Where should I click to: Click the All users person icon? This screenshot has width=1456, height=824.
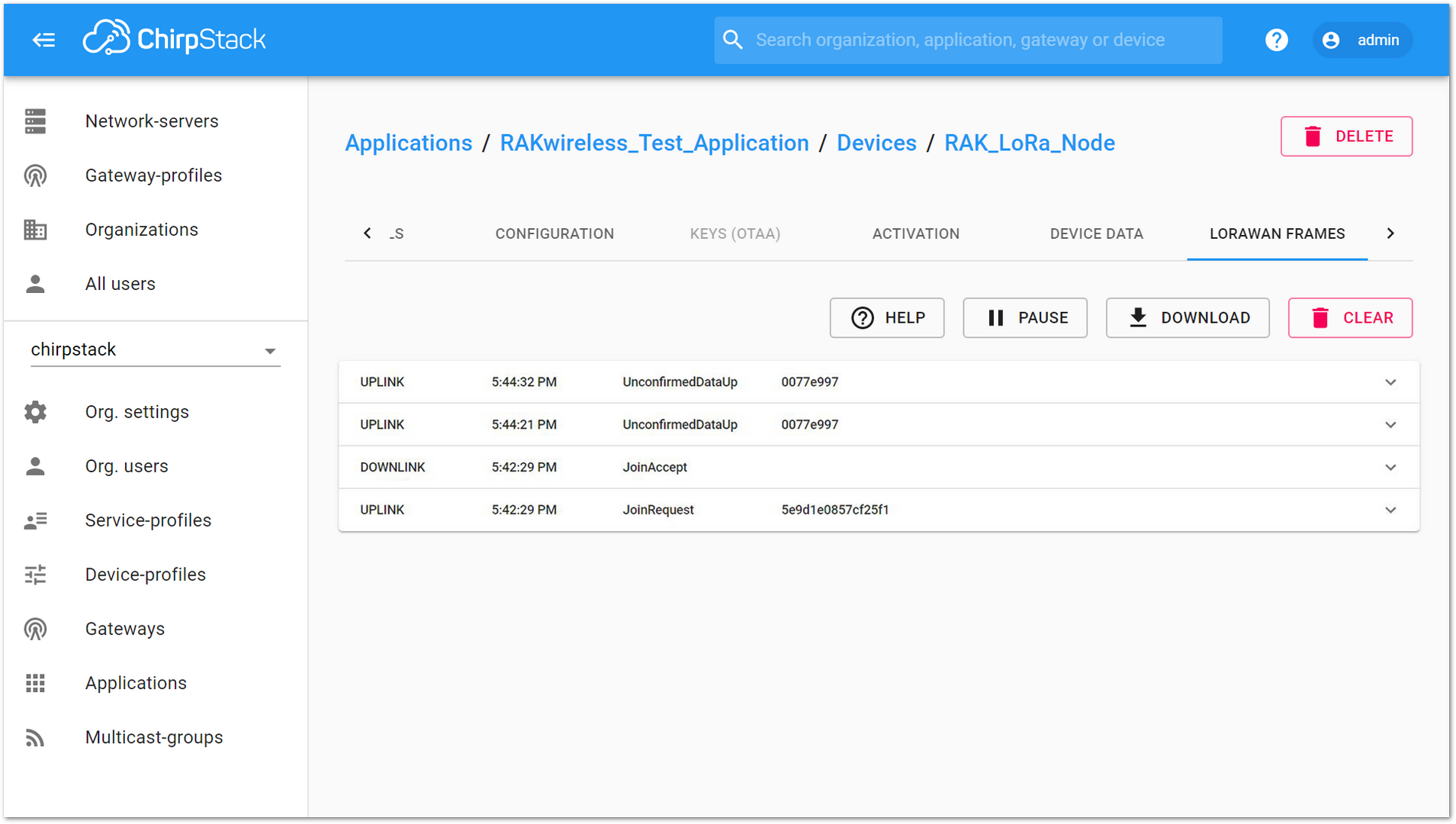coord(35,284)
